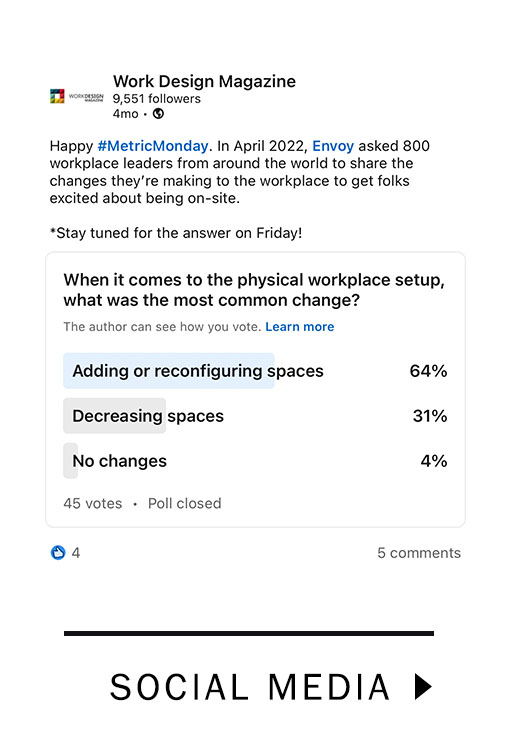Open the Learn more link
510x750 pixels.
click(x=300, y=327)
